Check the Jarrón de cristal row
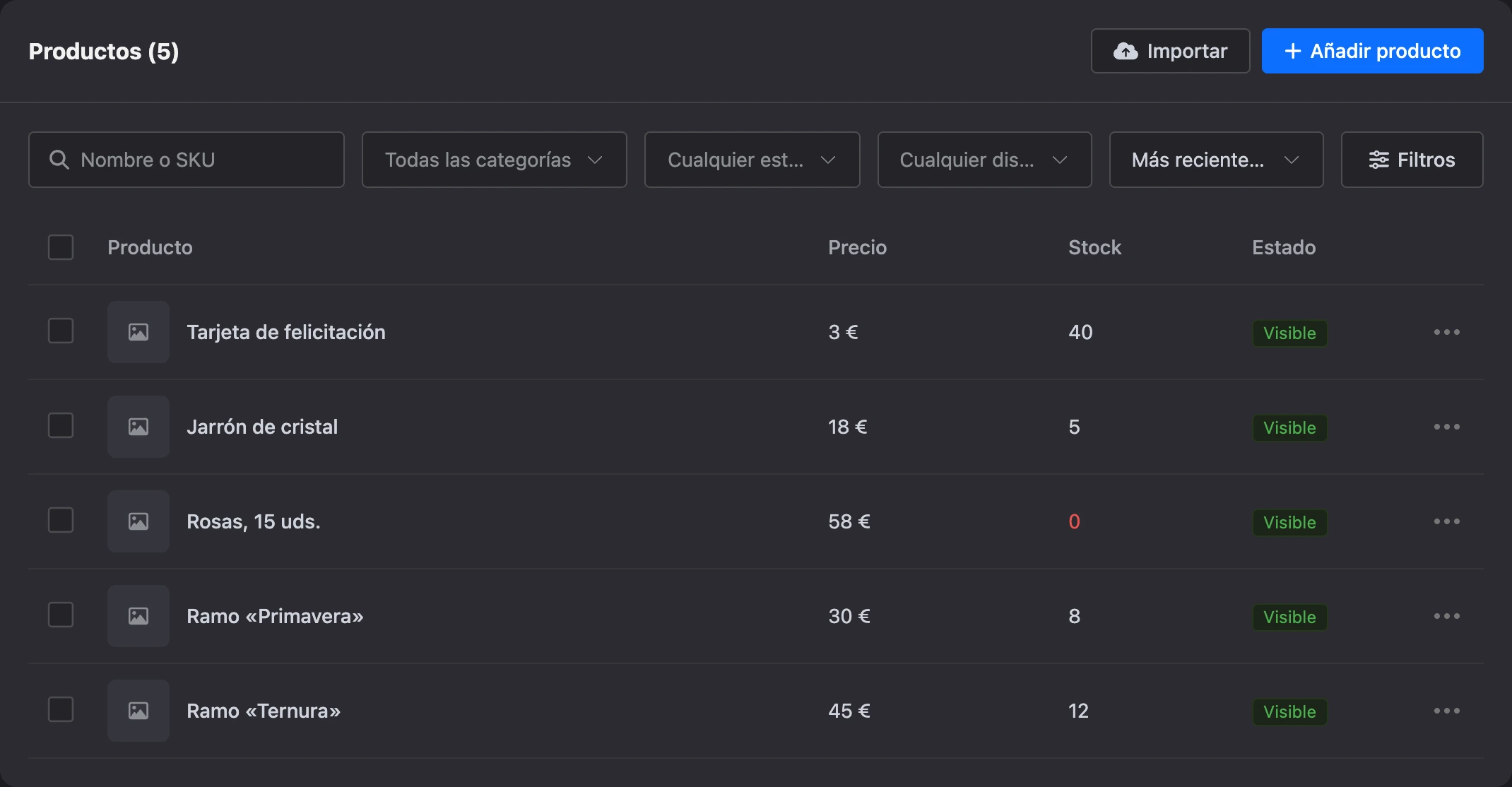The width and height of the screenshot is (1512, 787). pyautogui.click(x=61, y=425)
